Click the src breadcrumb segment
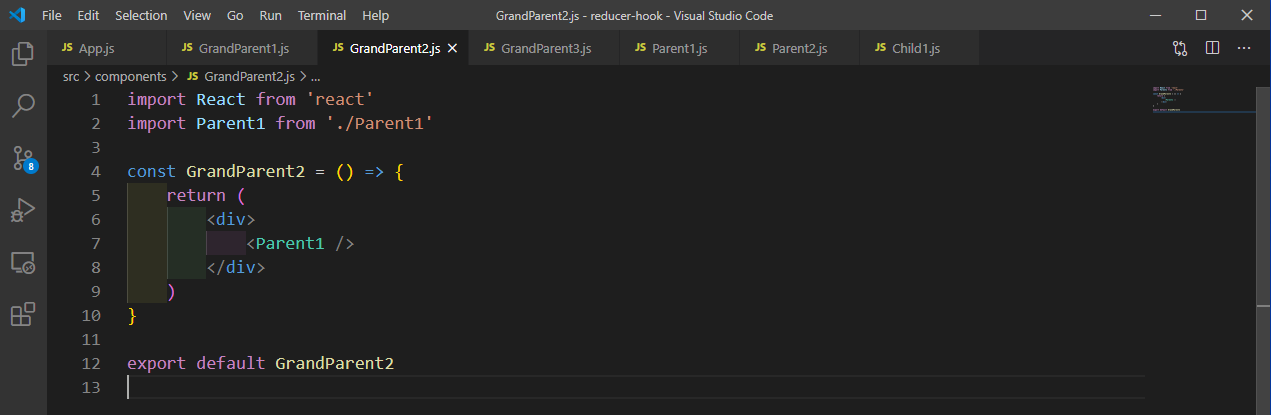Image resolution: width=1271 pixels, height=415 pixels. [x=71, y=76]
